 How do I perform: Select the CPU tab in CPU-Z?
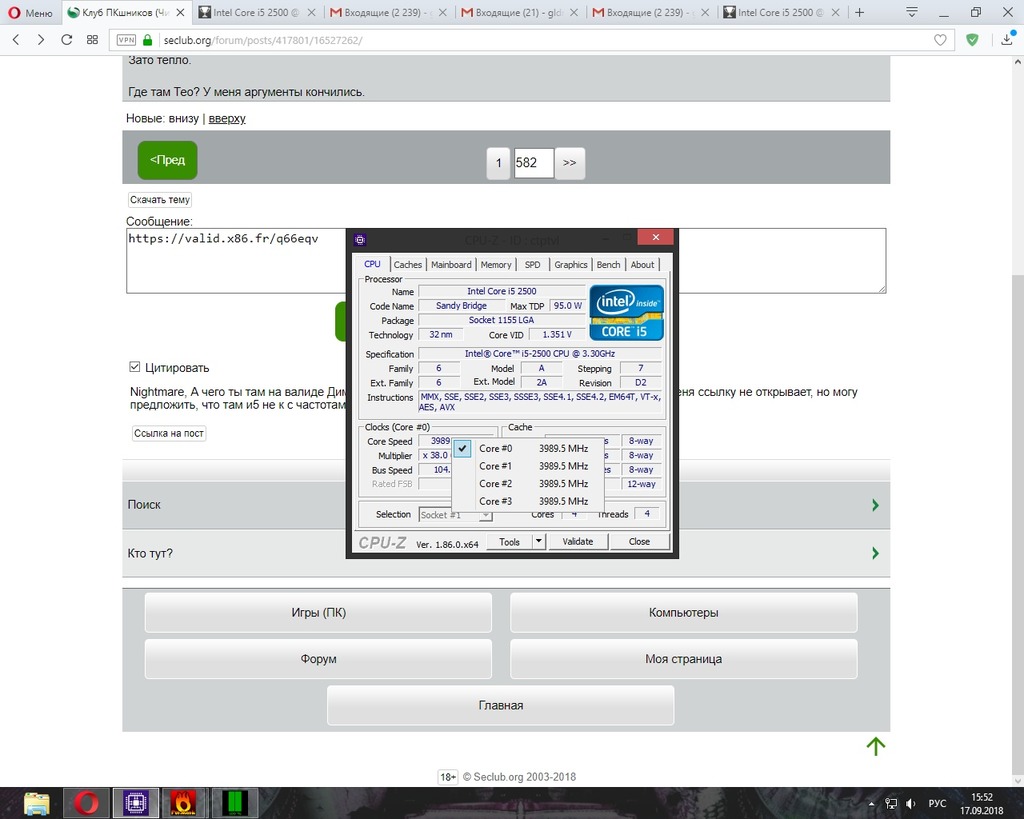[372, 264]
